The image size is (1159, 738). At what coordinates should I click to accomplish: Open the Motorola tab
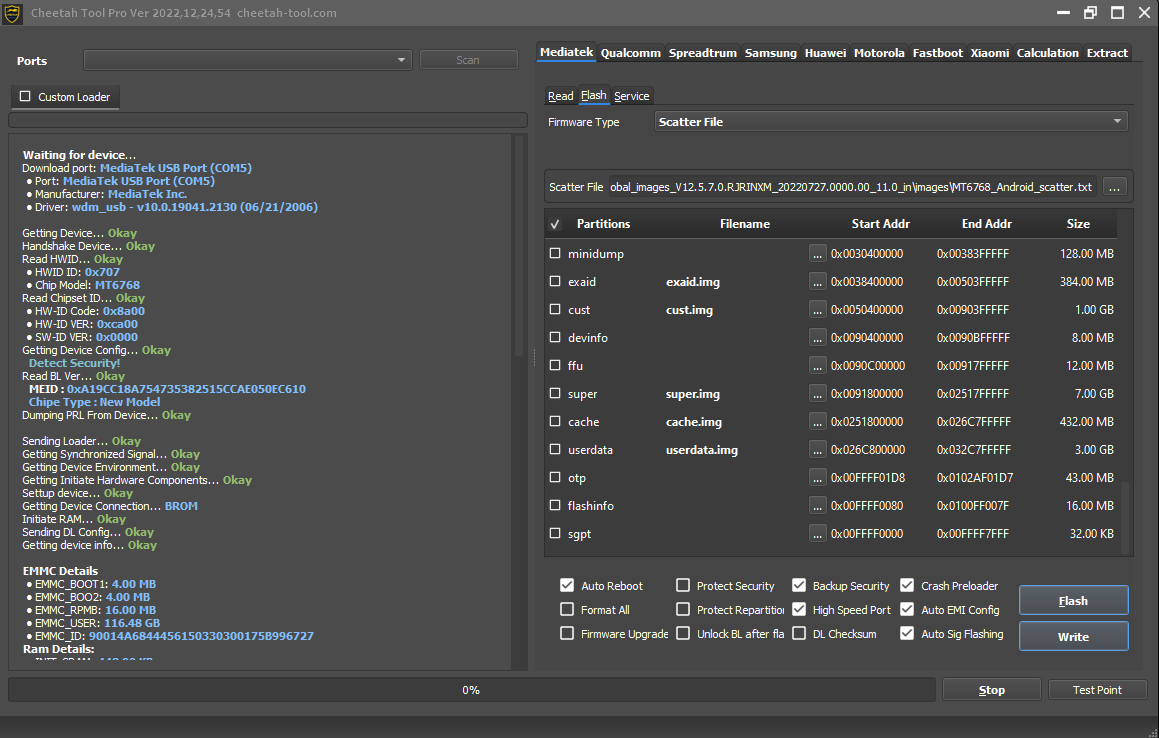[879, 53]
